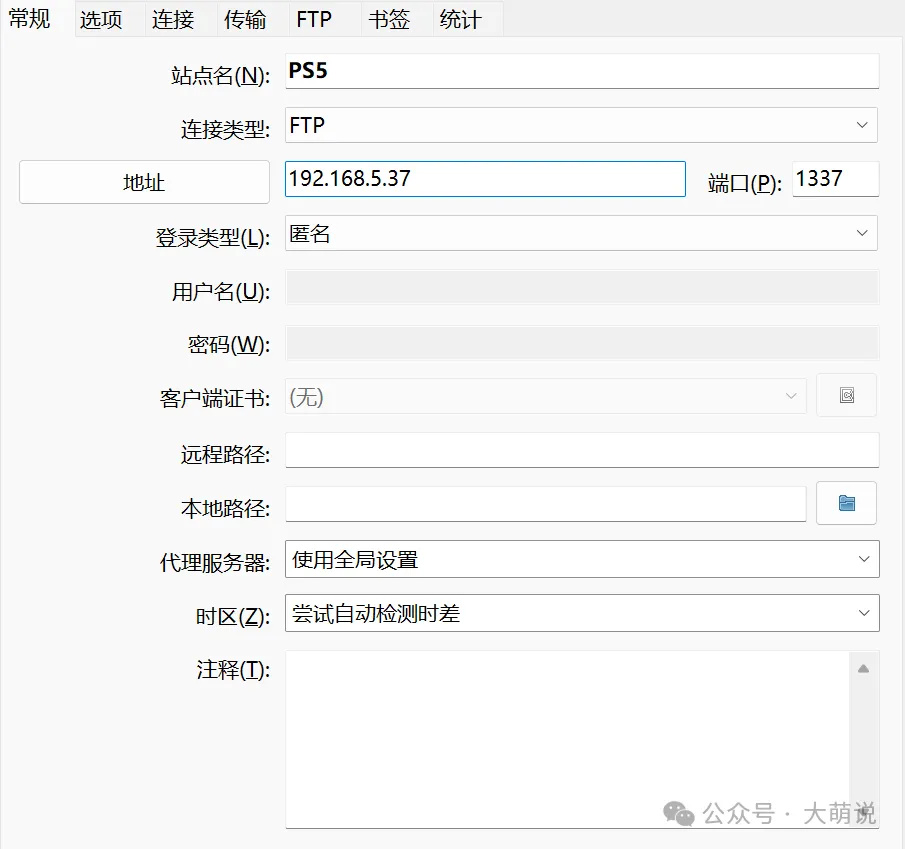The image size is (905, 849).
Task: Click the address field with 192.168.5.37
Action: [485, 179]
